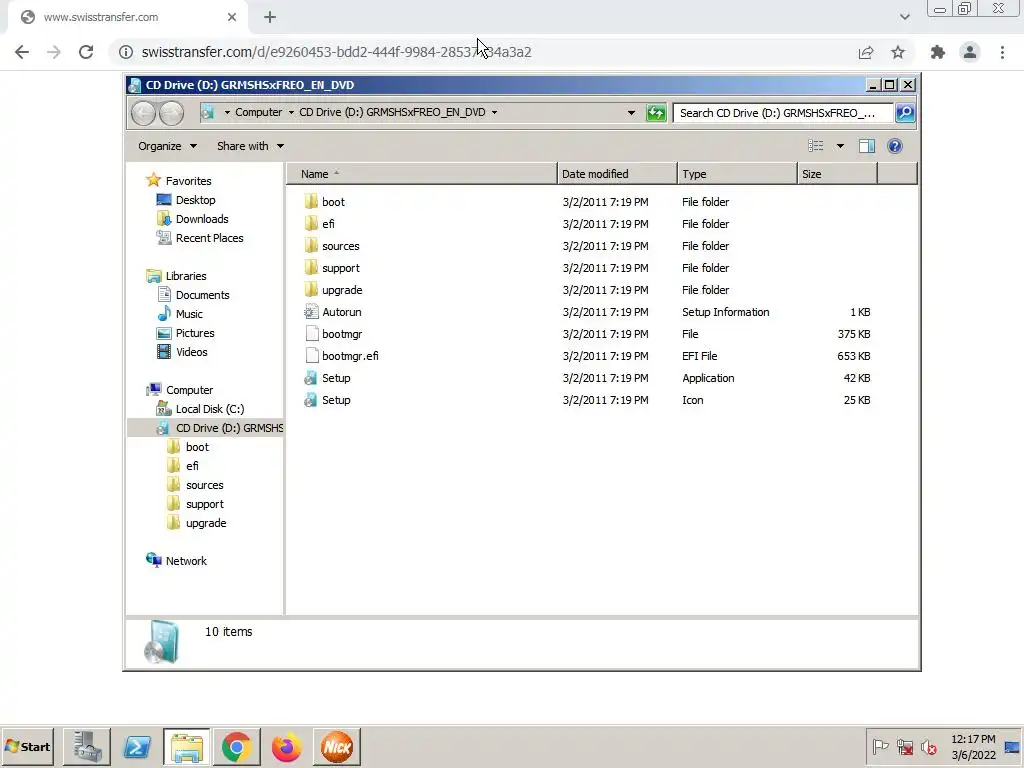Image resolution: width=1024 pixels, height=768 pixels.
Task: Sort by the Type column header
Action: (x=737, y=174)
